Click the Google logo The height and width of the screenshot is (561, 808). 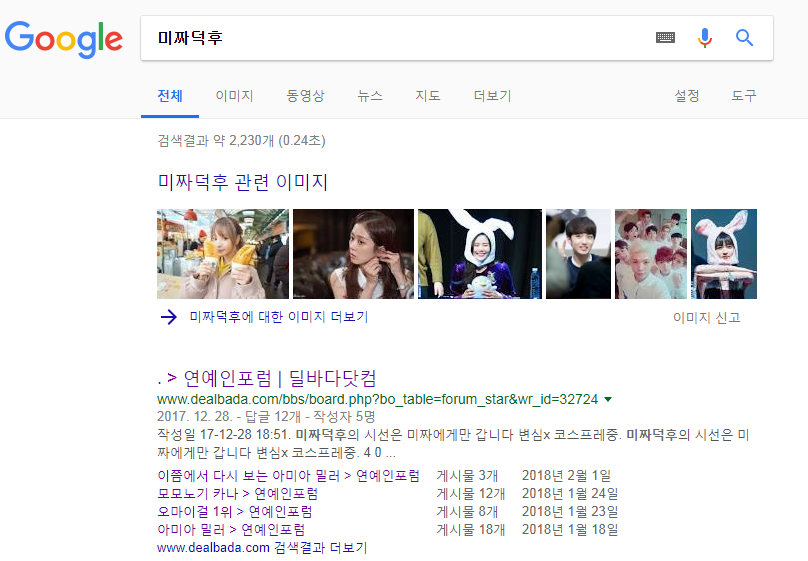64,38
